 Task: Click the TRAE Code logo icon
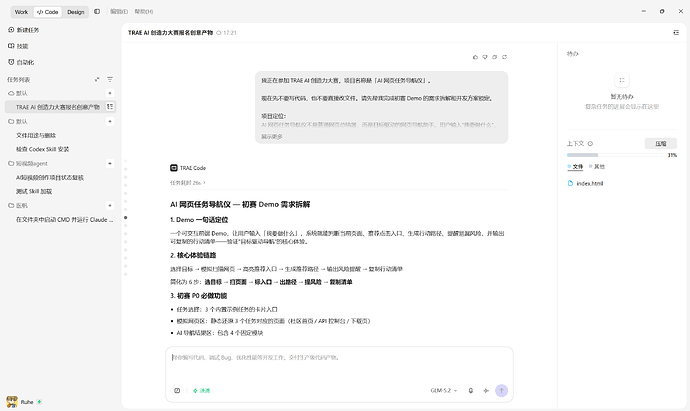click(174, 168)
